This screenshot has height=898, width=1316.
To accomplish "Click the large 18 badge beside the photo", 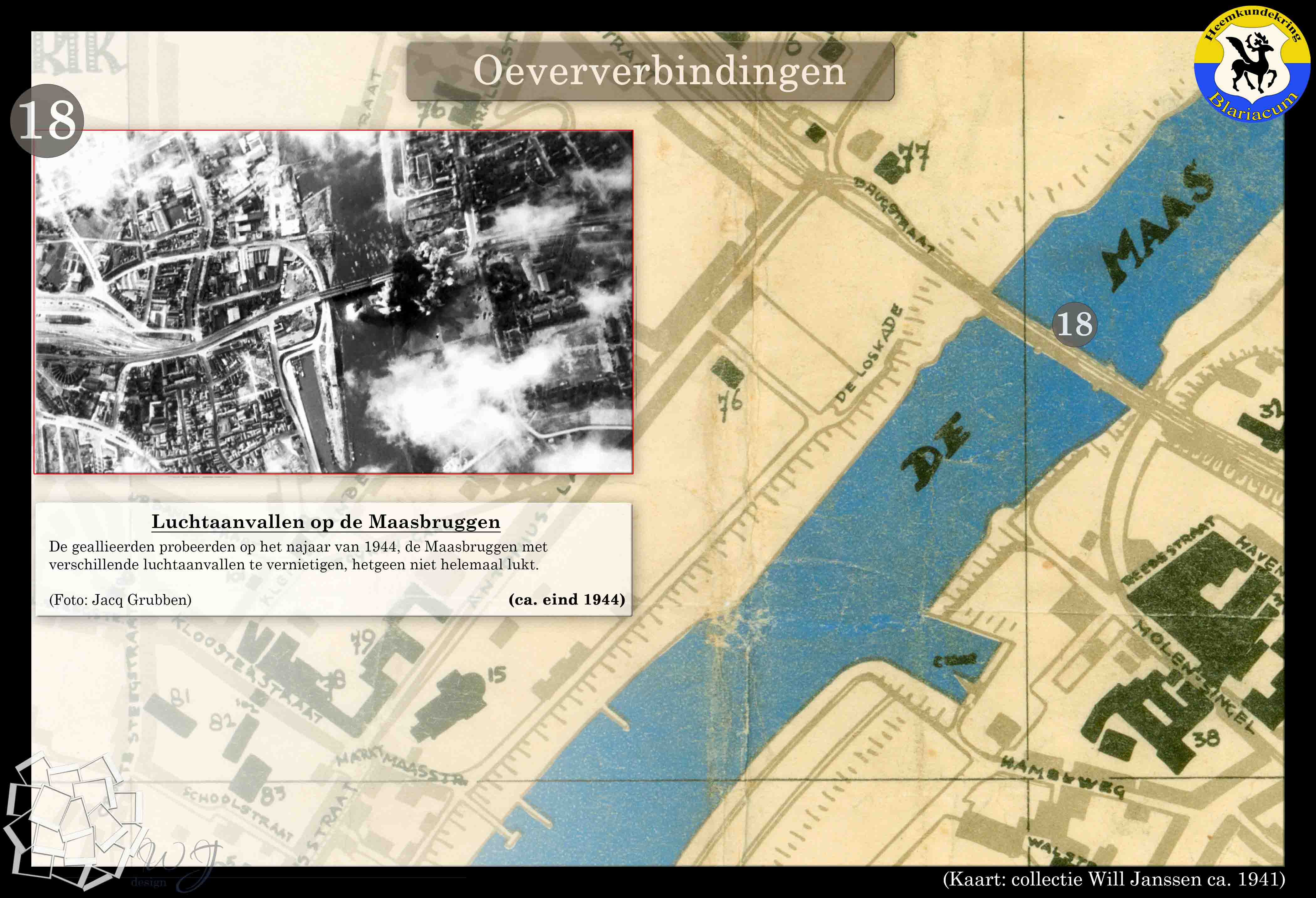I will (x=47, y=121).
